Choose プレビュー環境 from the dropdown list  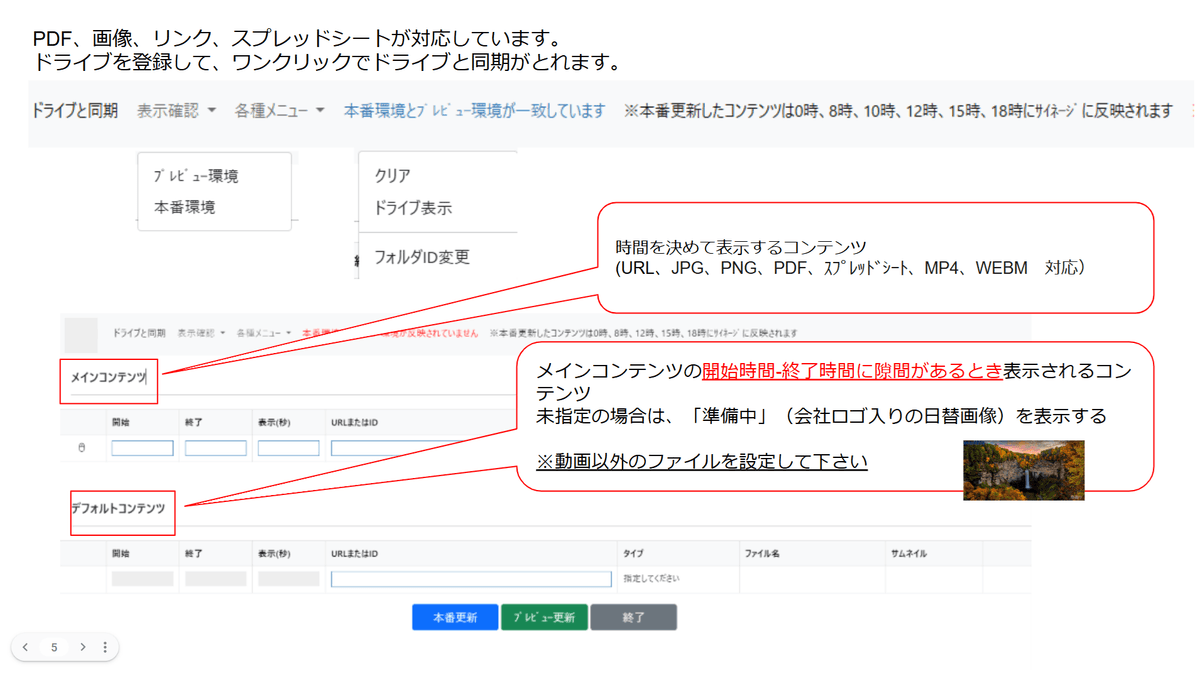[196, 176]
